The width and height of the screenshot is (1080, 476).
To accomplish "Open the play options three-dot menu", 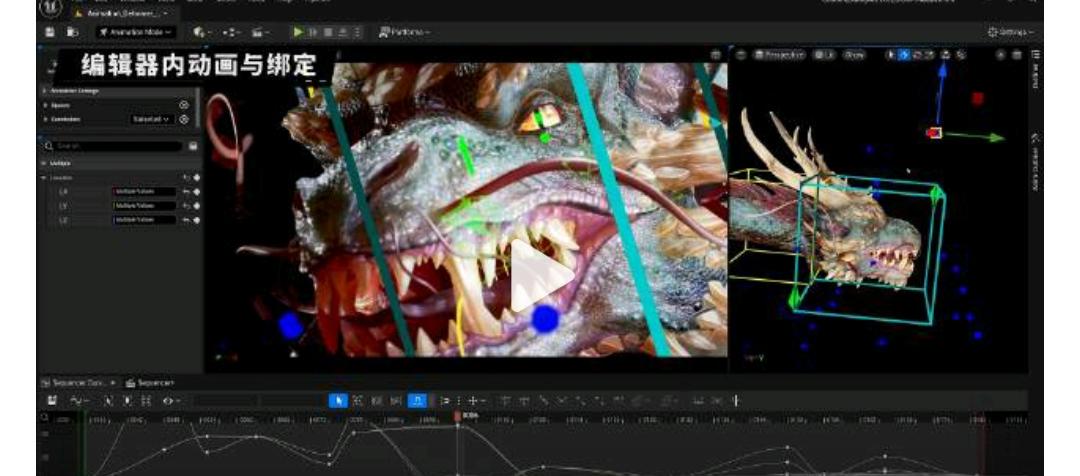I will [357, 32].
